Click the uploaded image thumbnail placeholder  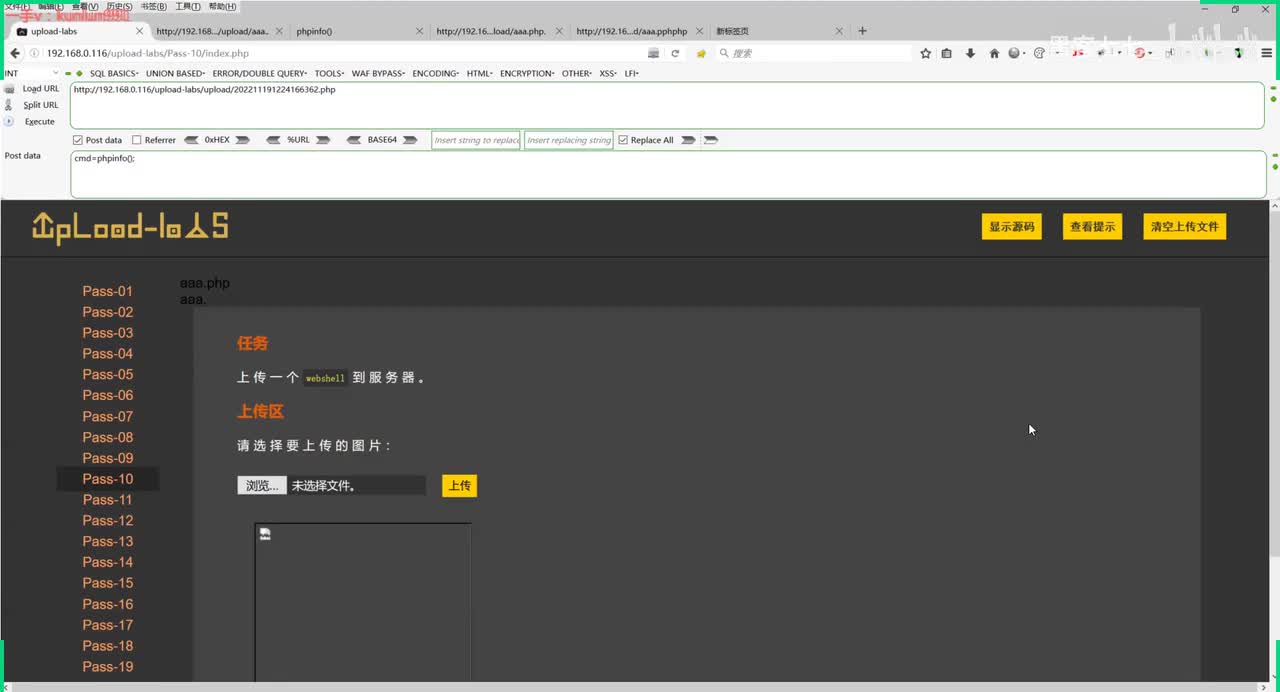tap(363, 603)
